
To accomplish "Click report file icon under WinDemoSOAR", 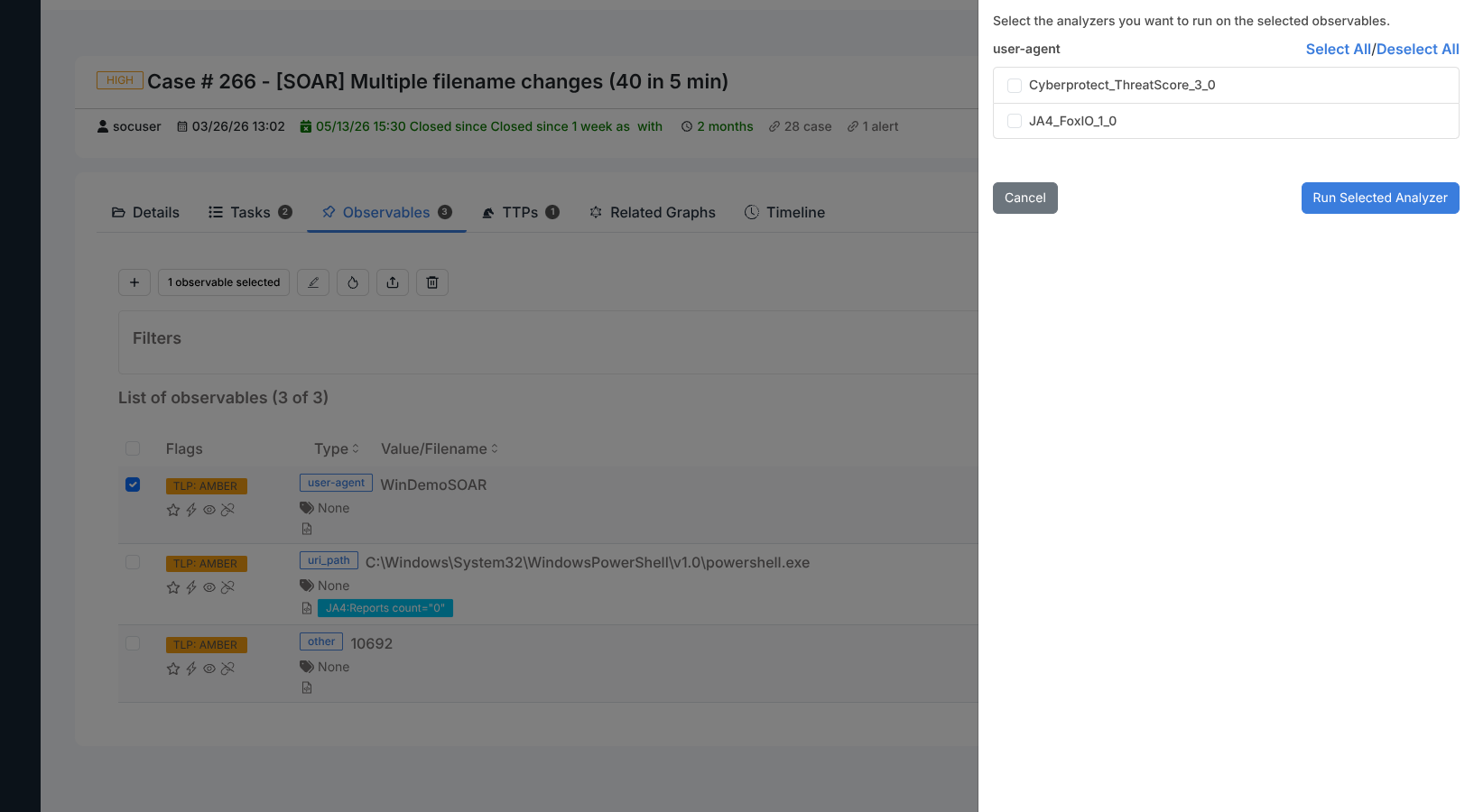I will pos(307,530).
